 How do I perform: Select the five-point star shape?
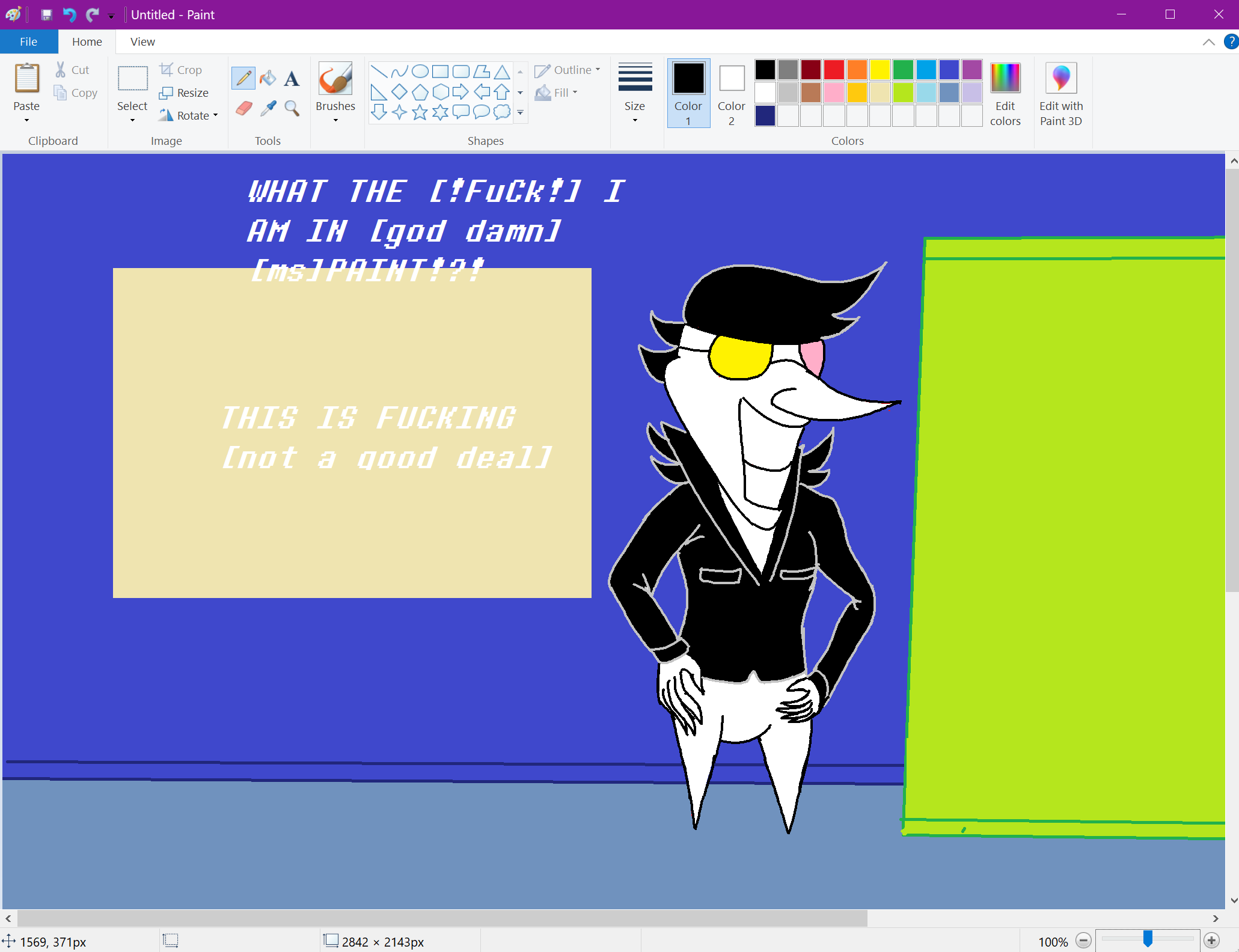pos(420,112)
